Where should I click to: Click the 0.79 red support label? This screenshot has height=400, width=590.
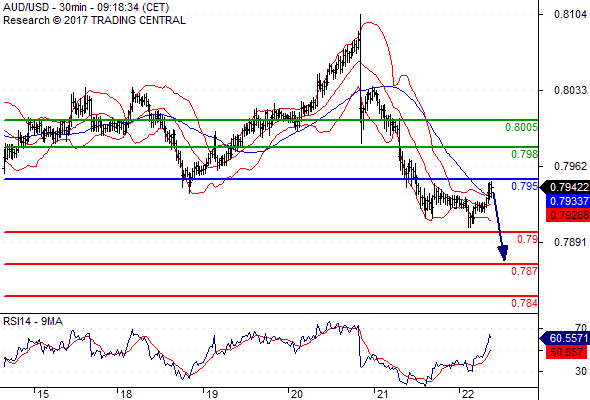527,239
